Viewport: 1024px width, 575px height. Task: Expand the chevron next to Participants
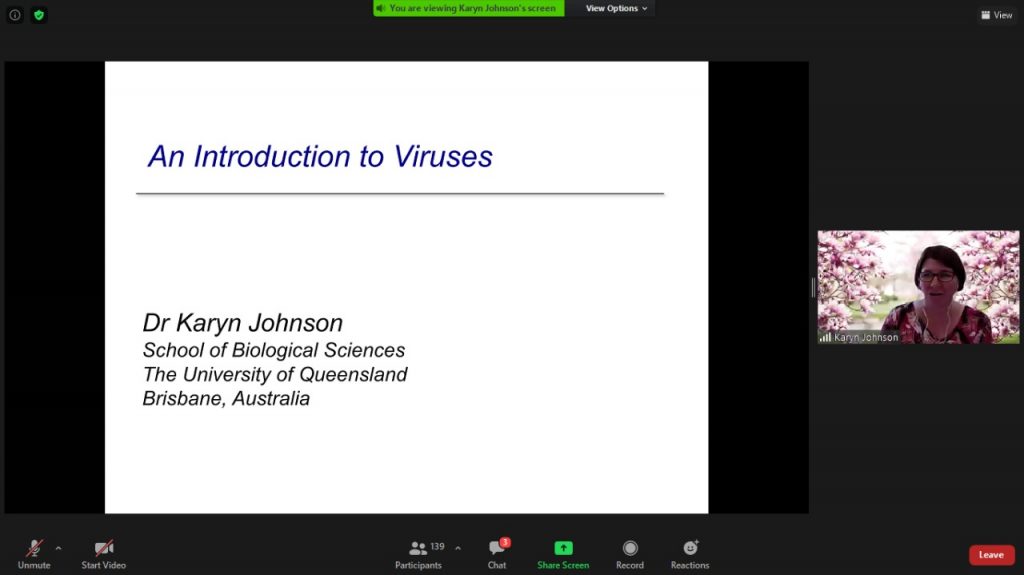point(458,548)
